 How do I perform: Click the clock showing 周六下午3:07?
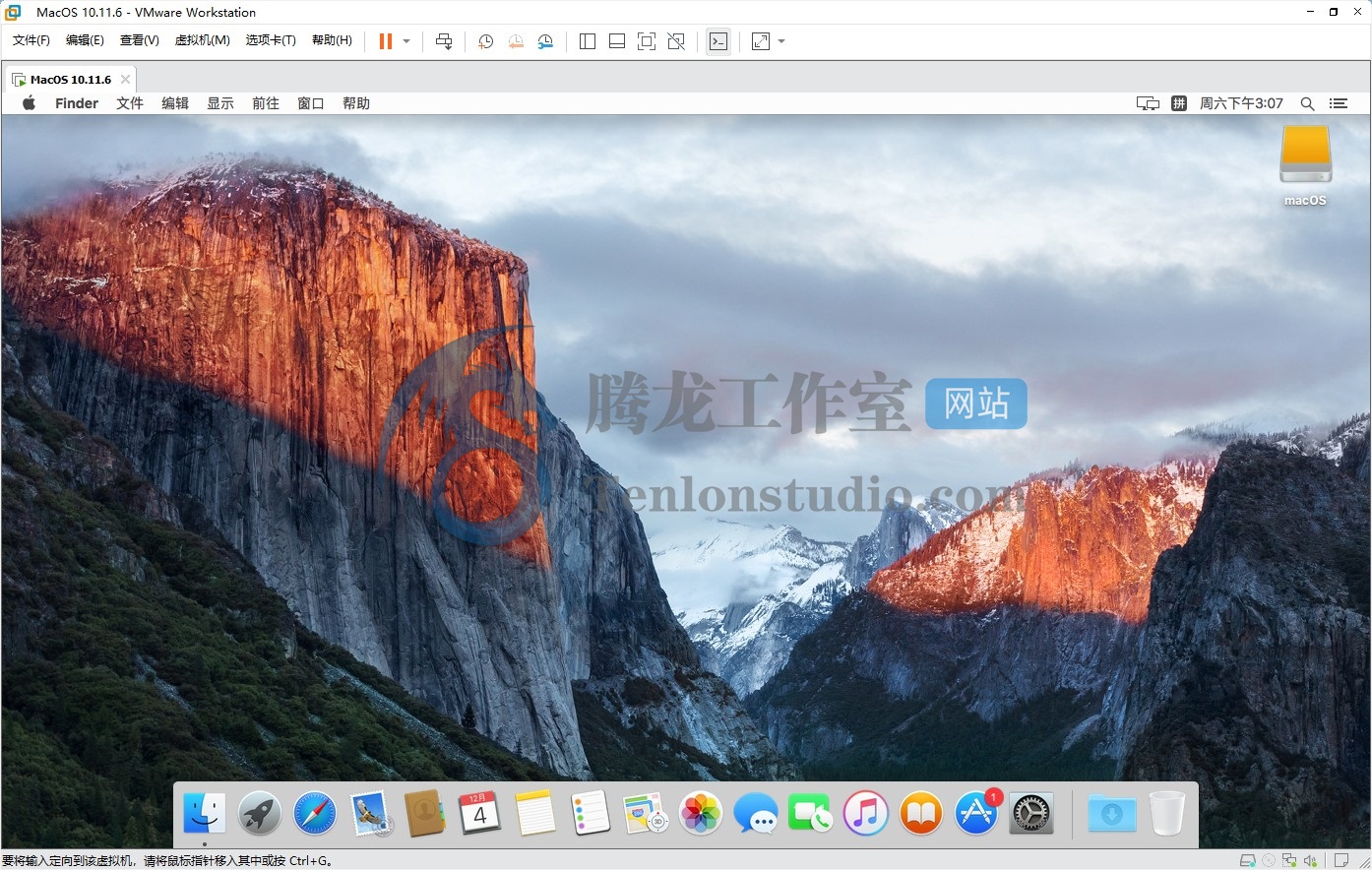tap(1241, 103)
